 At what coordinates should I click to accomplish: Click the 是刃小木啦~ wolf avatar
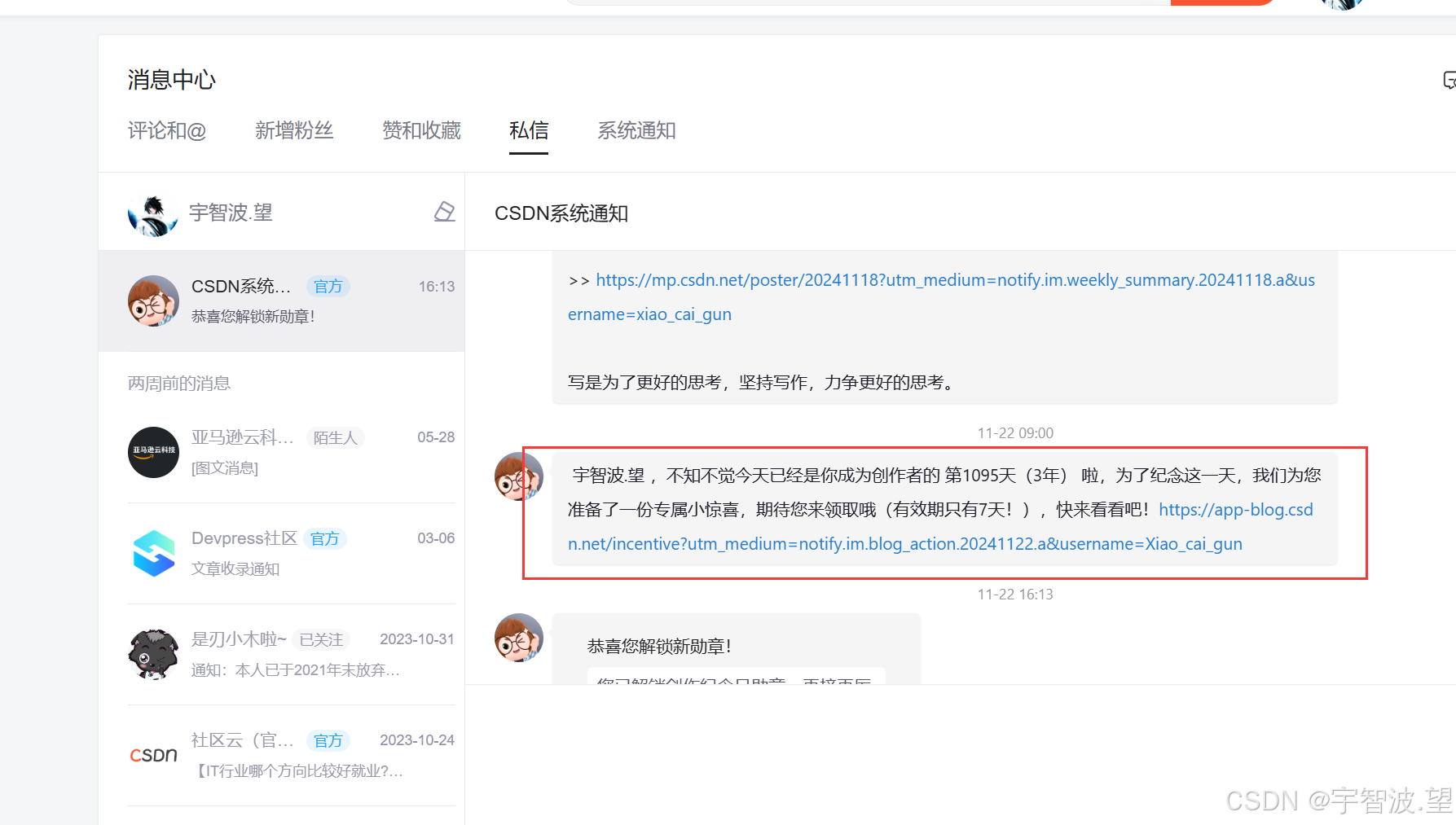pyautogui.click(x=153, y=654)
